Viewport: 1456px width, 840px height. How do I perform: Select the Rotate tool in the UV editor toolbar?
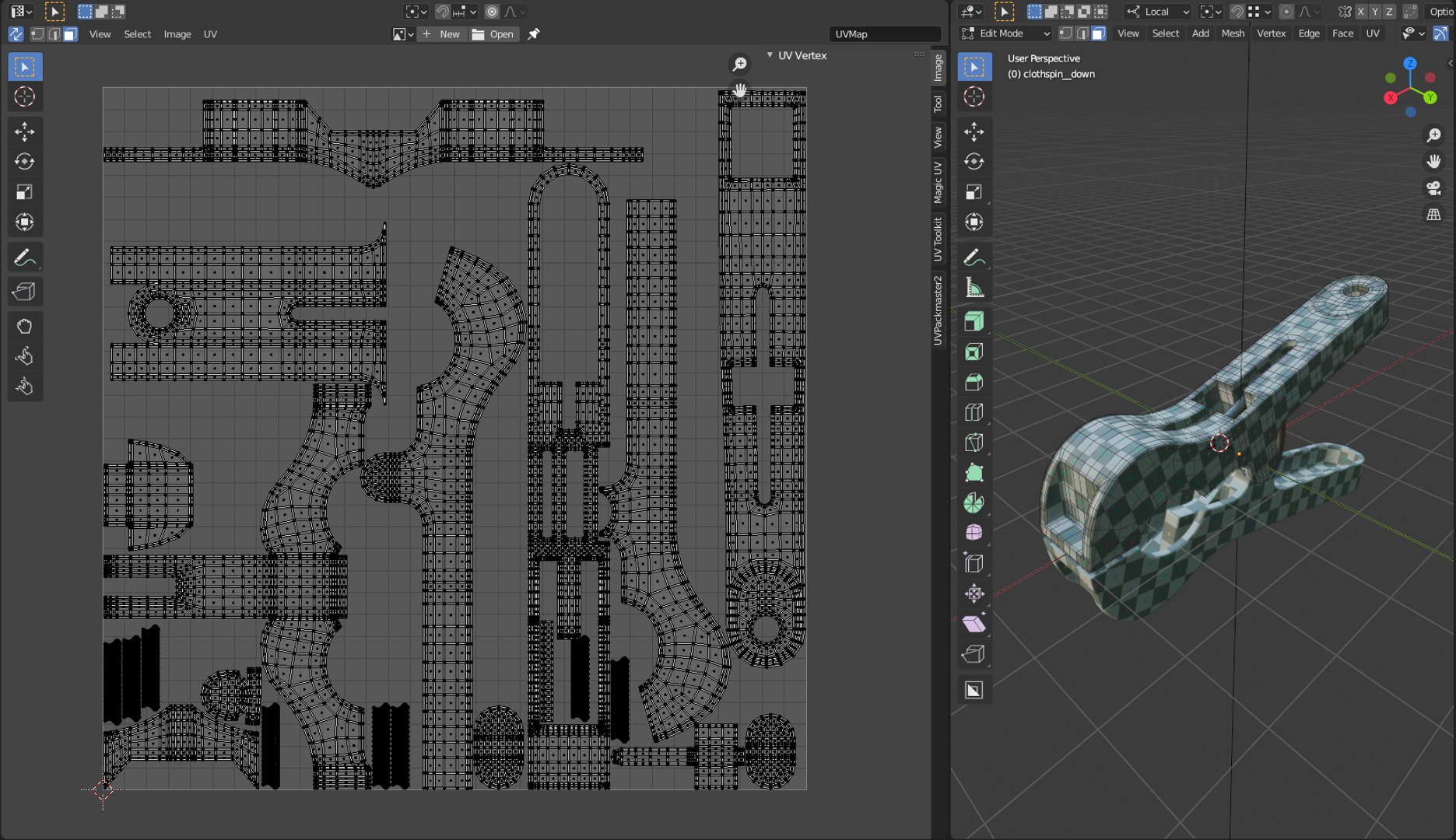coord(25,162)
